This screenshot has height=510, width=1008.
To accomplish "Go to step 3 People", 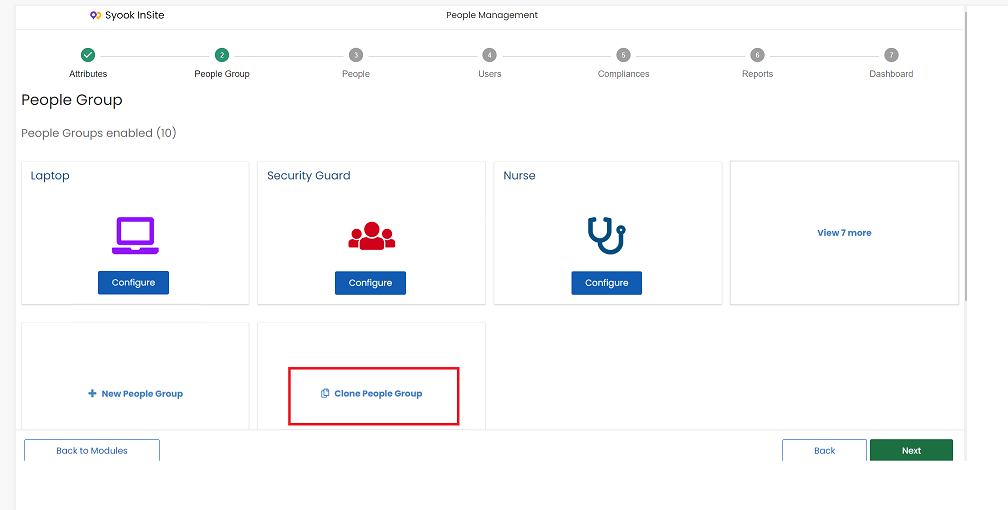I will (356, 55).
